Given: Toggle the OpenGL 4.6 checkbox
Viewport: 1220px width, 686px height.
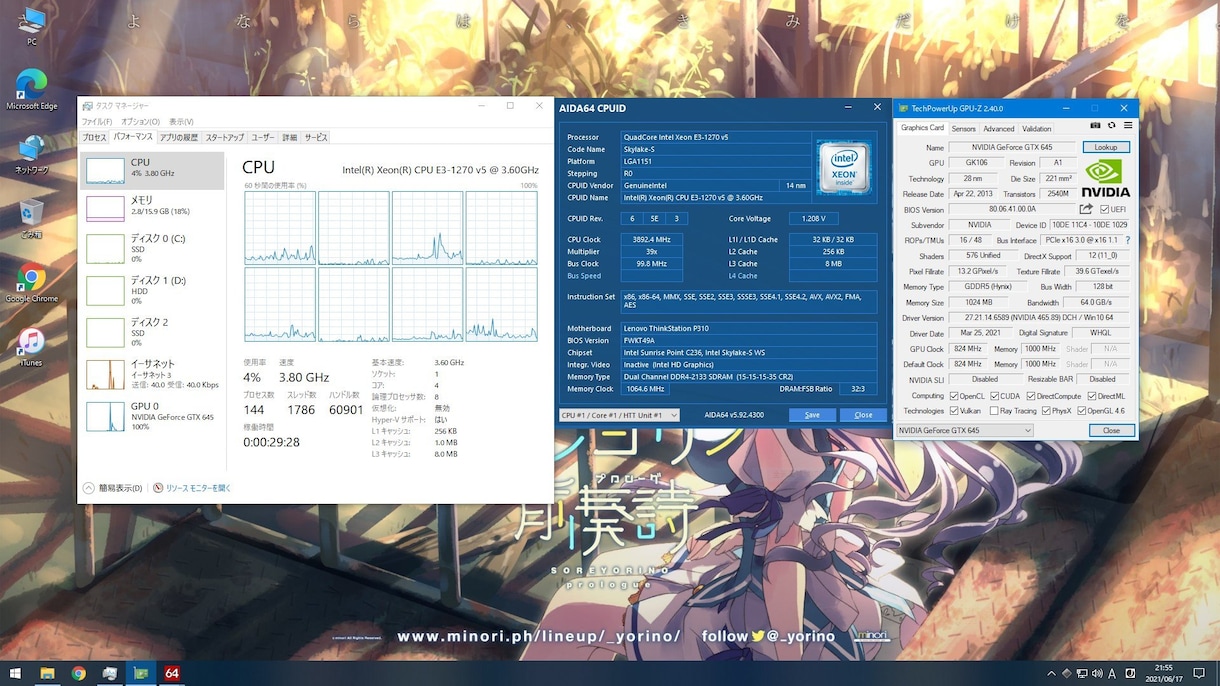Looking at the screenshot, I should pos(1082,411).
